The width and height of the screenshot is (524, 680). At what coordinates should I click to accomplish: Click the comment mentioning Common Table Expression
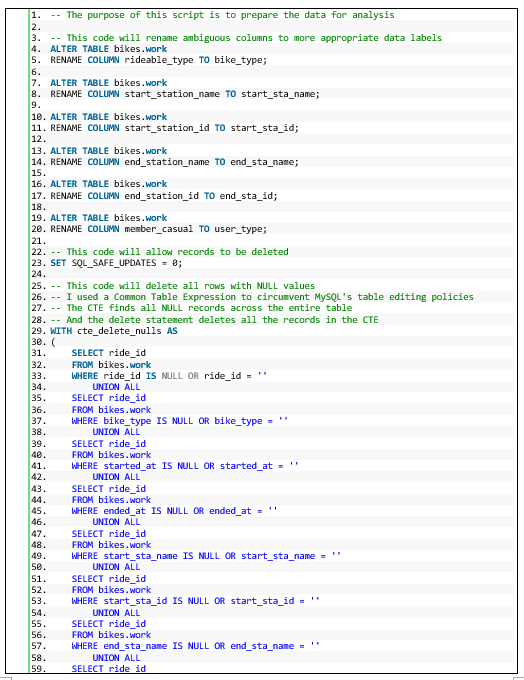262,297
